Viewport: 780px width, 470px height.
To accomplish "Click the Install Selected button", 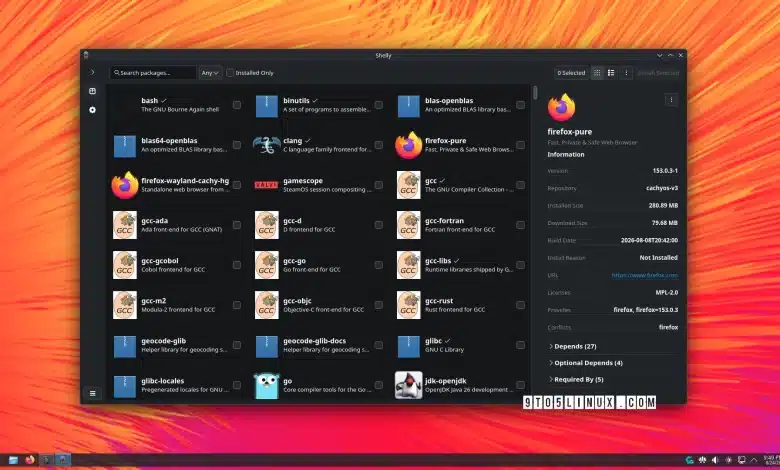I will pyautogui.click(x=658, y=73).
